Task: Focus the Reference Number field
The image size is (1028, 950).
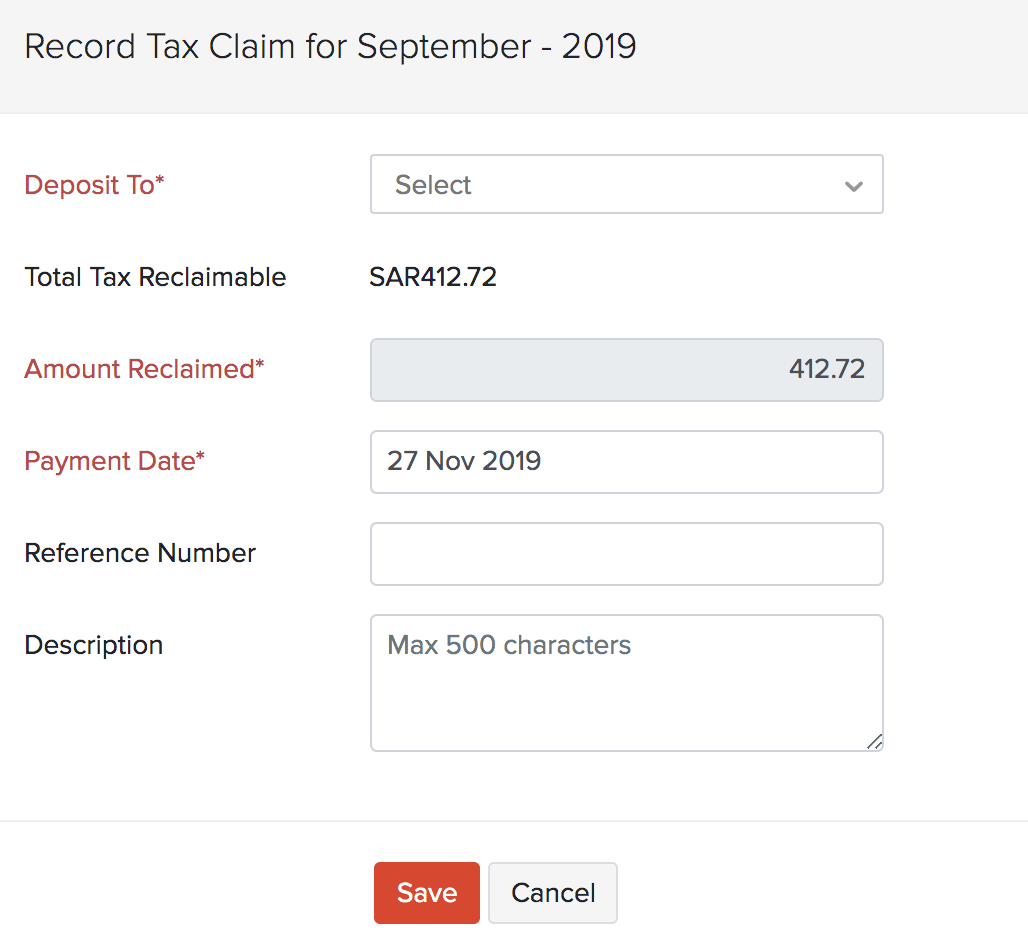Action: click(626, 553)
